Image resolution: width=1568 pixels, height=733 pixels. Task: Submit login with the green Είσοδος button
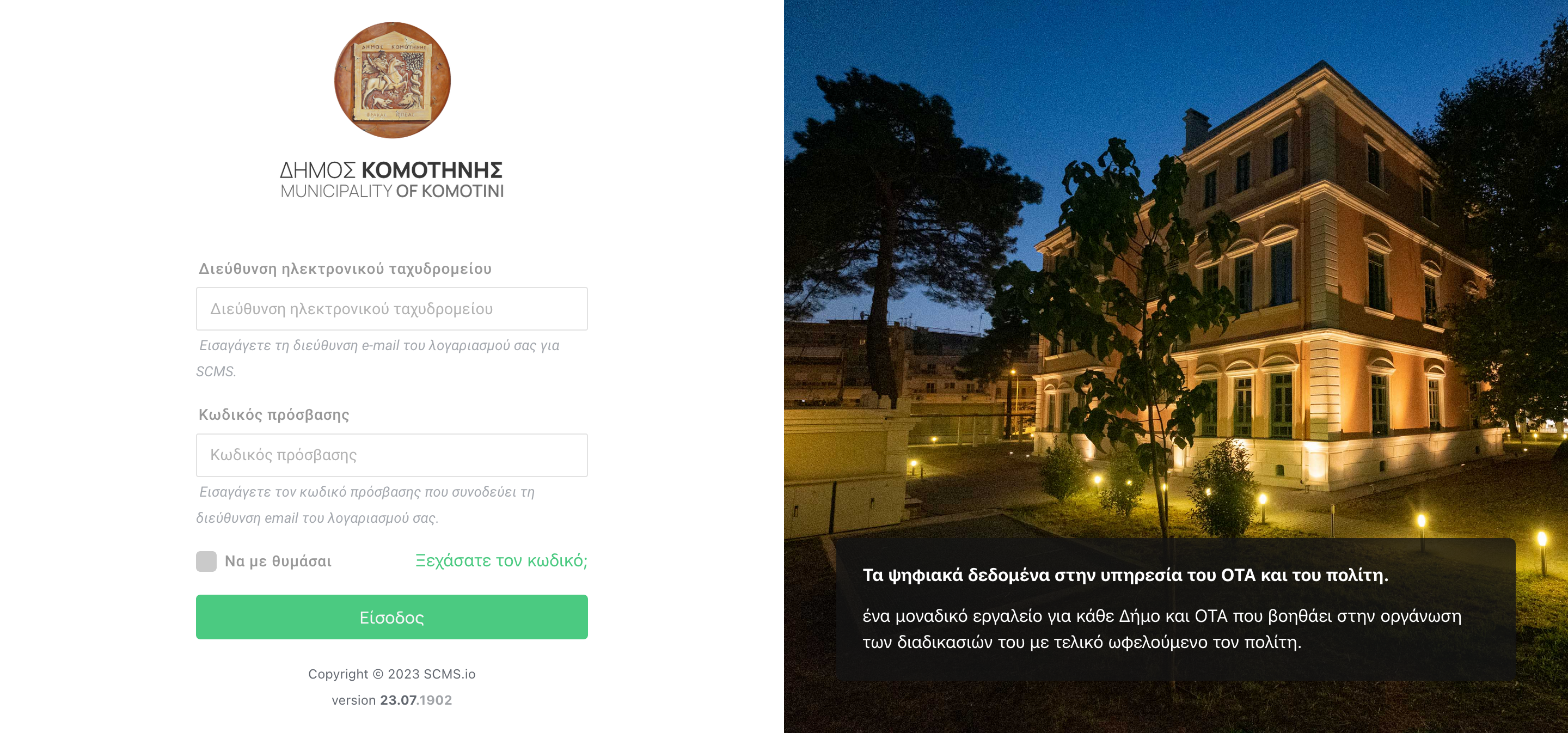coord(392,616)
